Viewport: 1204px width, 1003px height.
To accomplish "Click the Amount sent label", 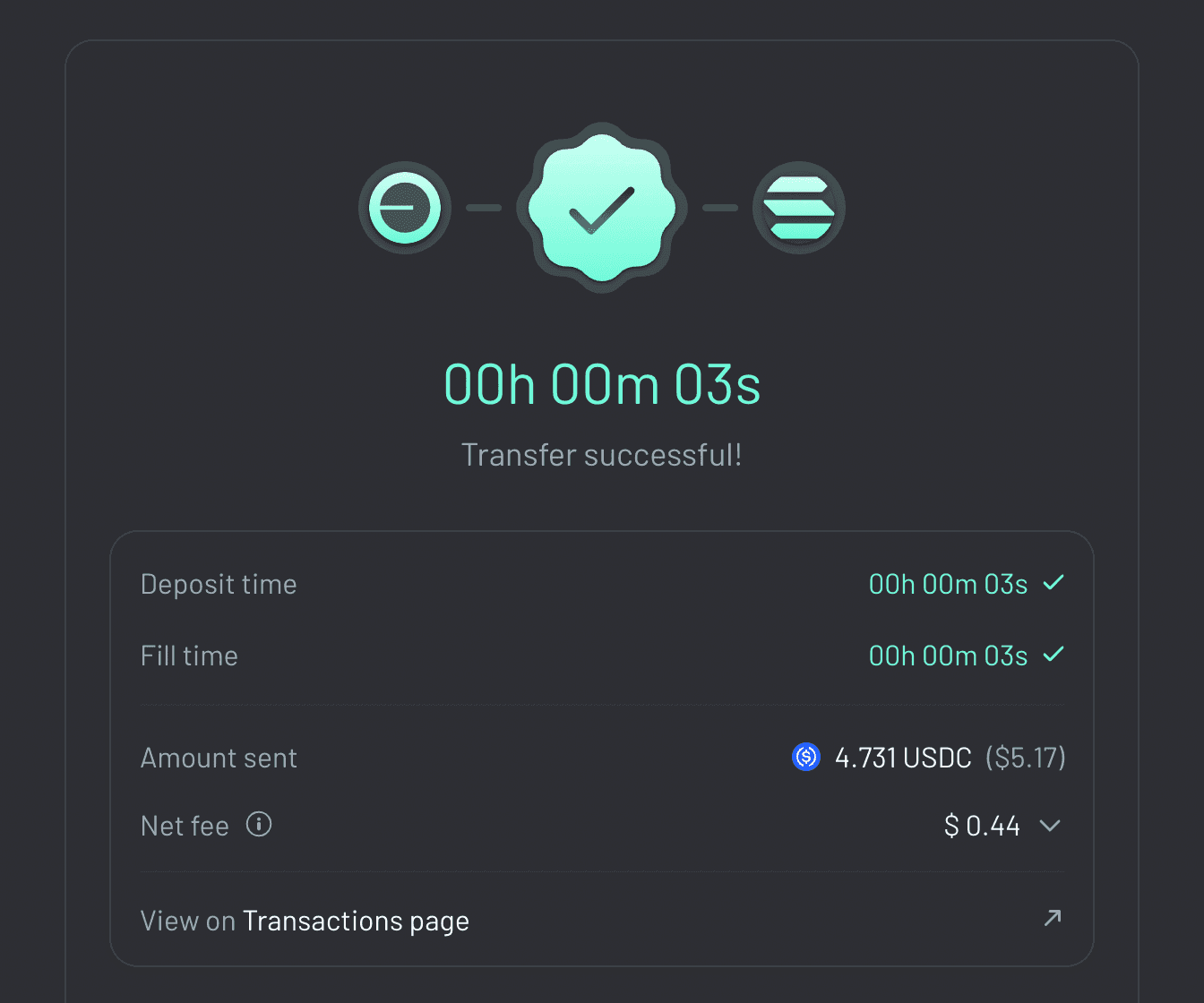I will coord(219,758).
